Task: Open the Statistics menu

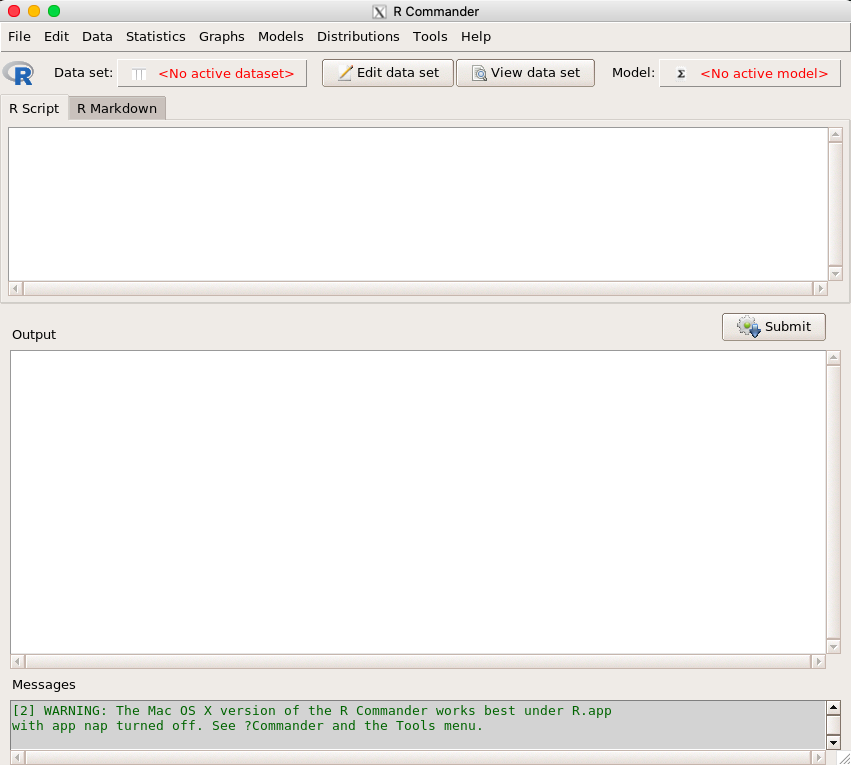Action: tap(155, 36)
